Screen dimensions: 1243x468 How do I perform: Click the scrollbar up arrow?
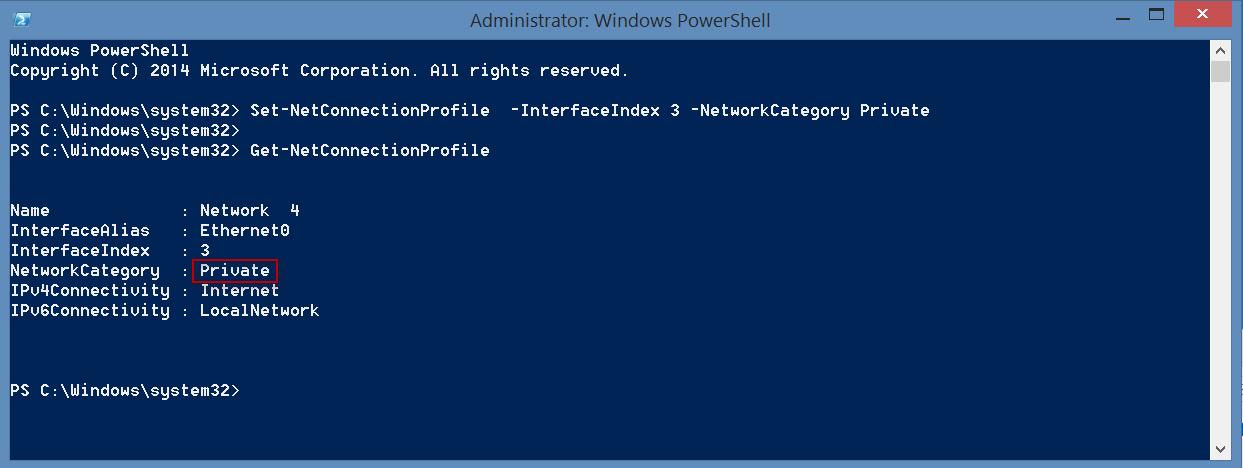[1220, 50]
